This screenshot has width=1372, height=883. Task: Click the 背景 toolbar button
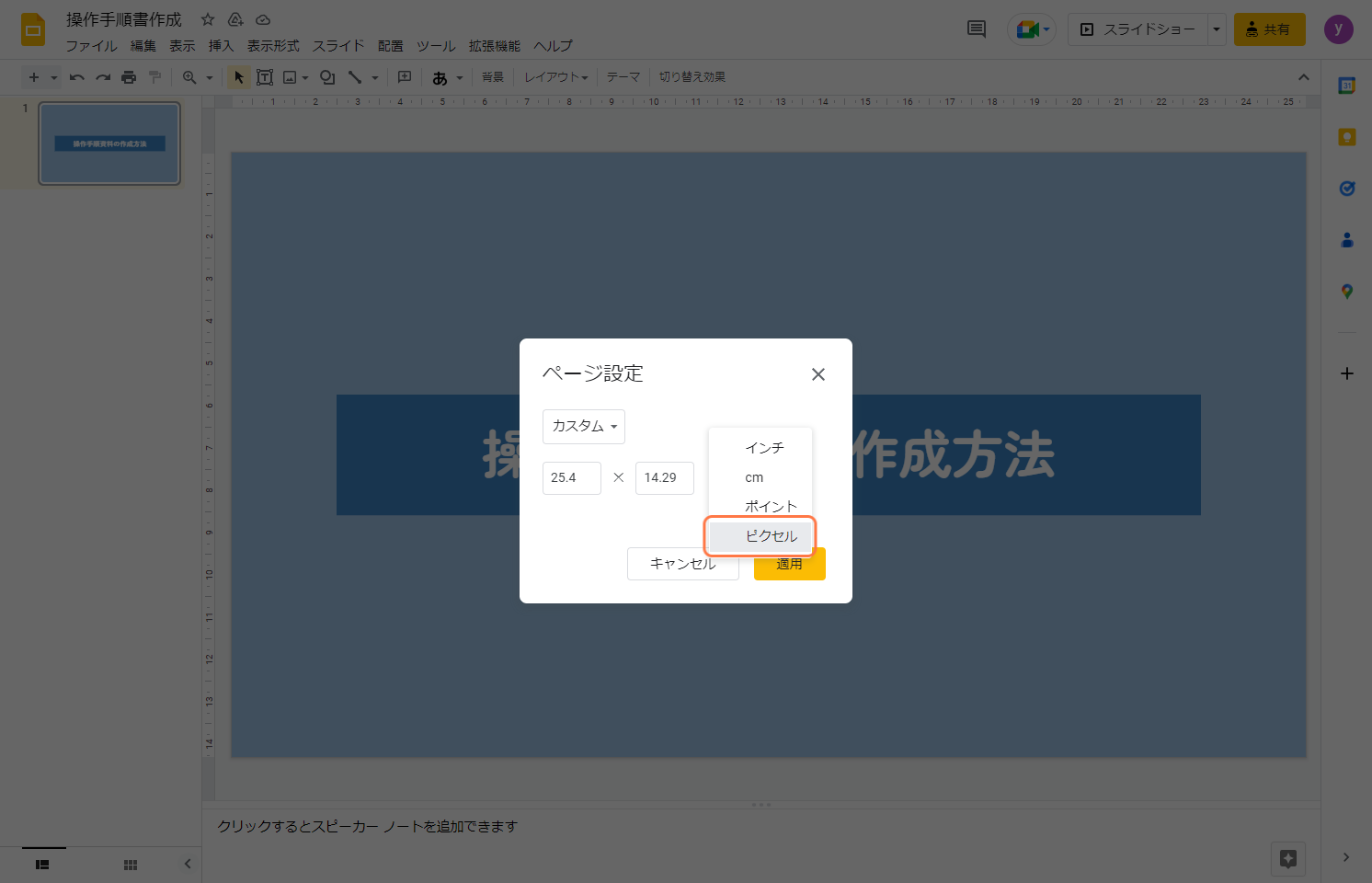point(493,77)
